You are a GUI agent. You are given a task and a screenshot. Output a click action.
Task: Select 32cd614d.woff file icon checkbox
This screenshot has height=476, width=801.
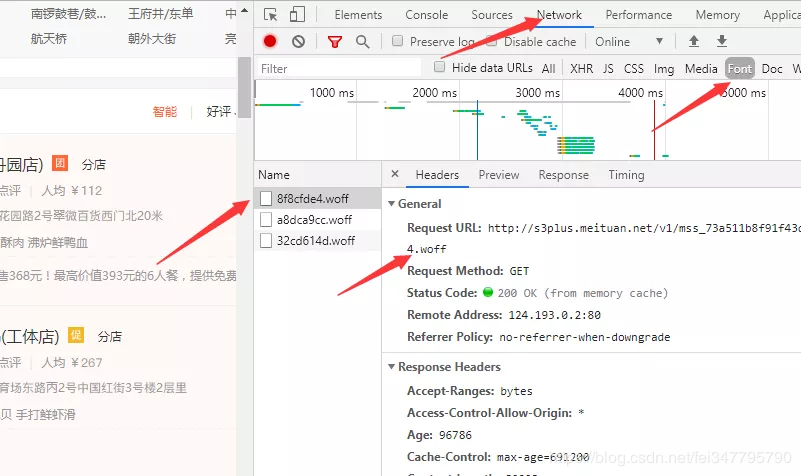(x=266, y=241)
